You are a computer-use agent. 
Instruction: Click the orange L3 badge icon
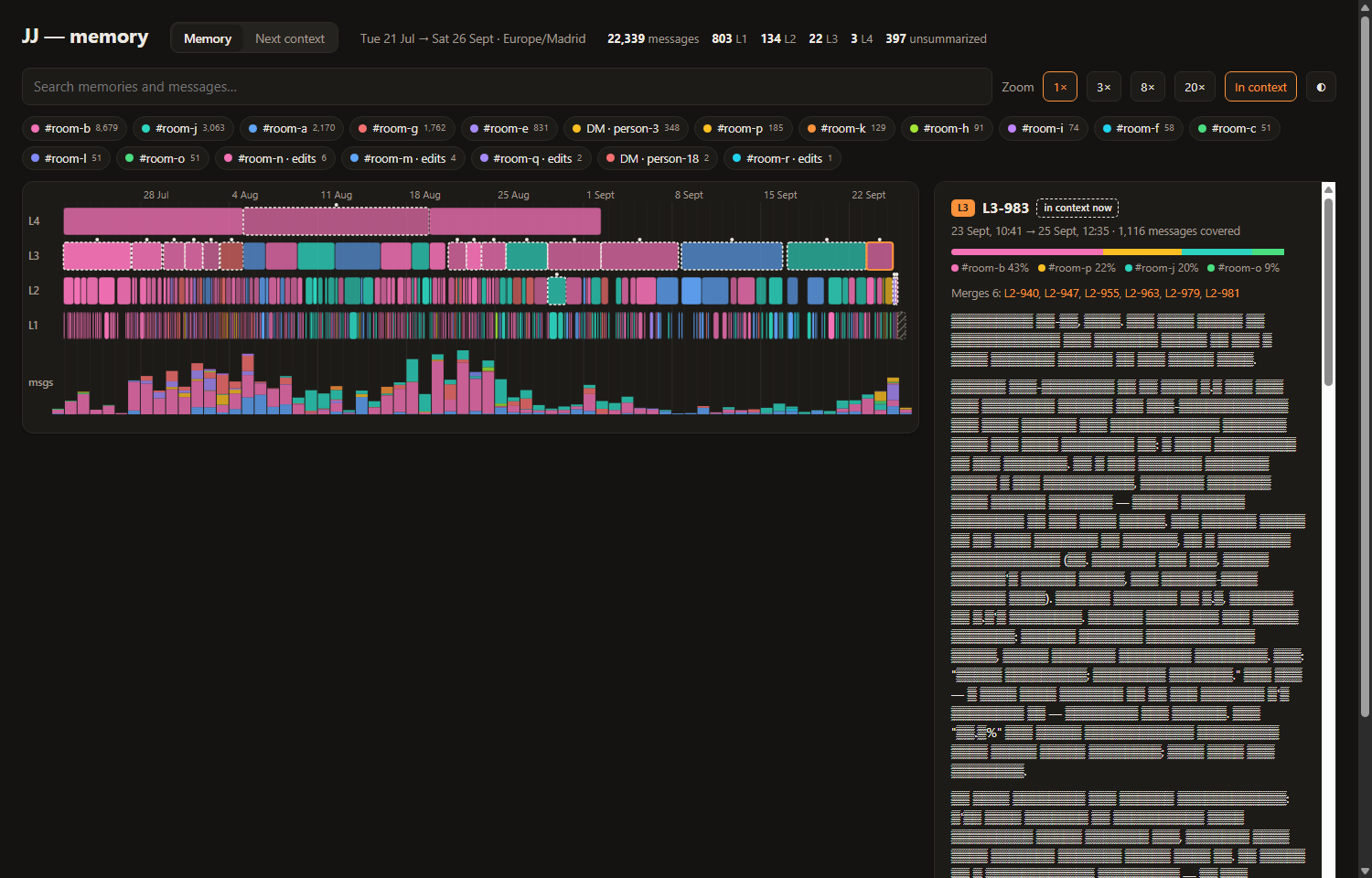pyautogui.click(x=962, y=208)
